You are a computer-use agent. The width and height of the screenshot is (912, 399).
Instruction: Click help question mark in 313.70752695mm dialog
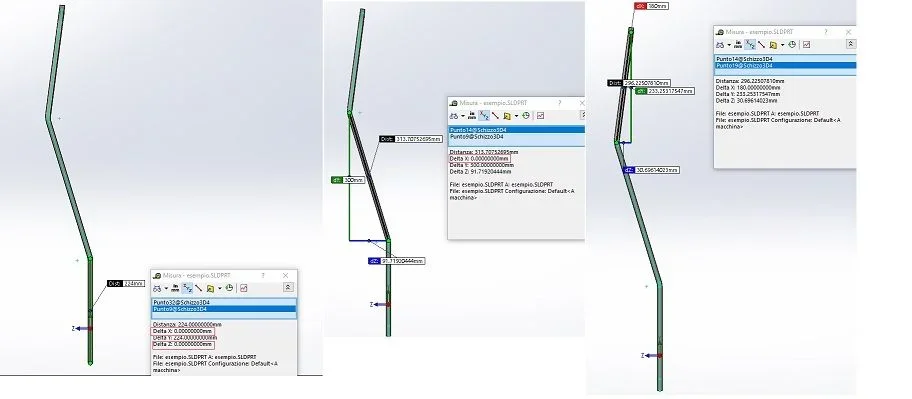click(560, 103)
